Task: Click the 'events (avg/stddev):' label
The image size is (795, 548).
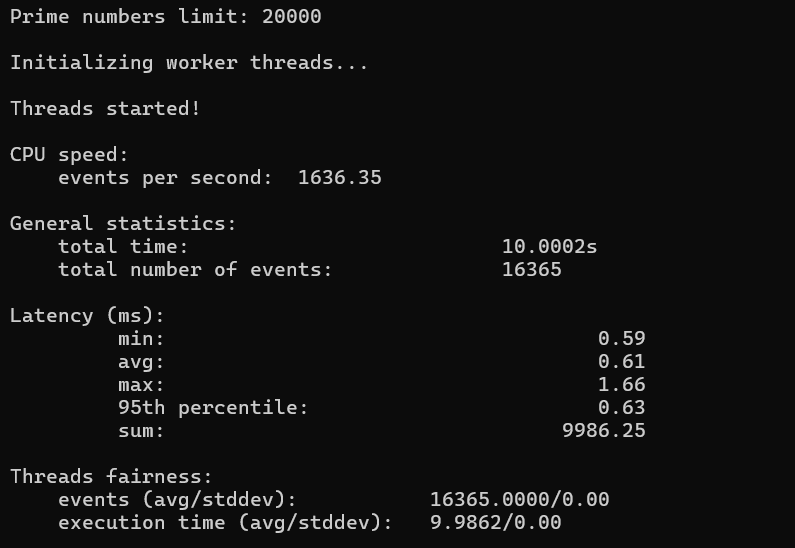Action: (x=177, y=500)
